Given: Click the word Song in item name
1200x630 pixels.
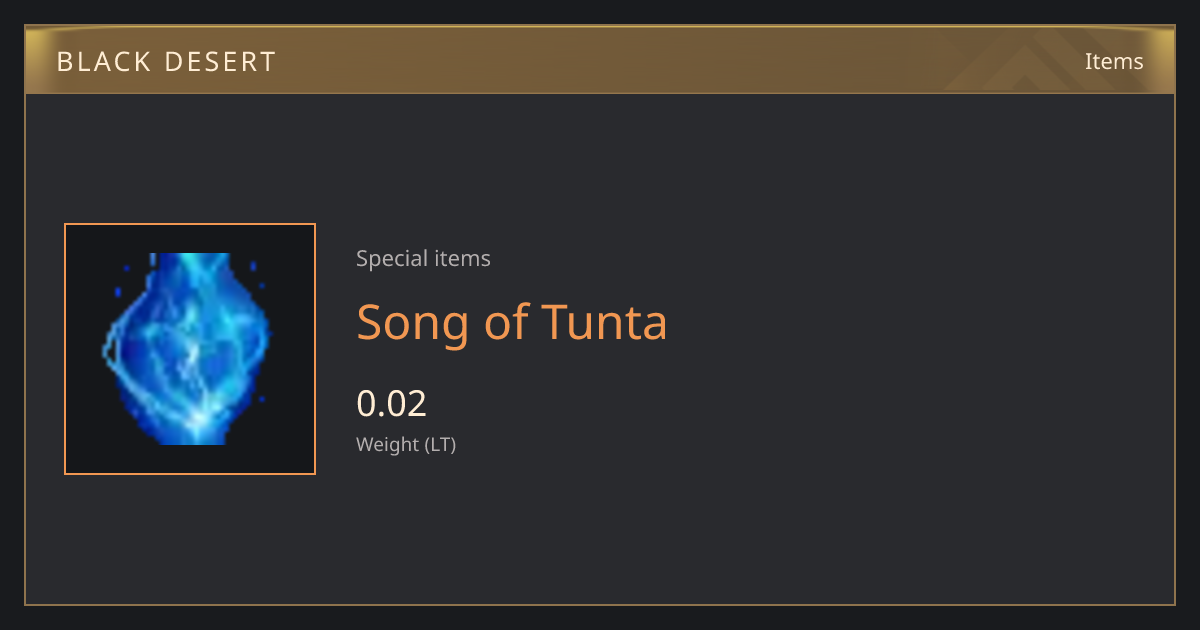Looking at the screenshot, I should point(413,324).
